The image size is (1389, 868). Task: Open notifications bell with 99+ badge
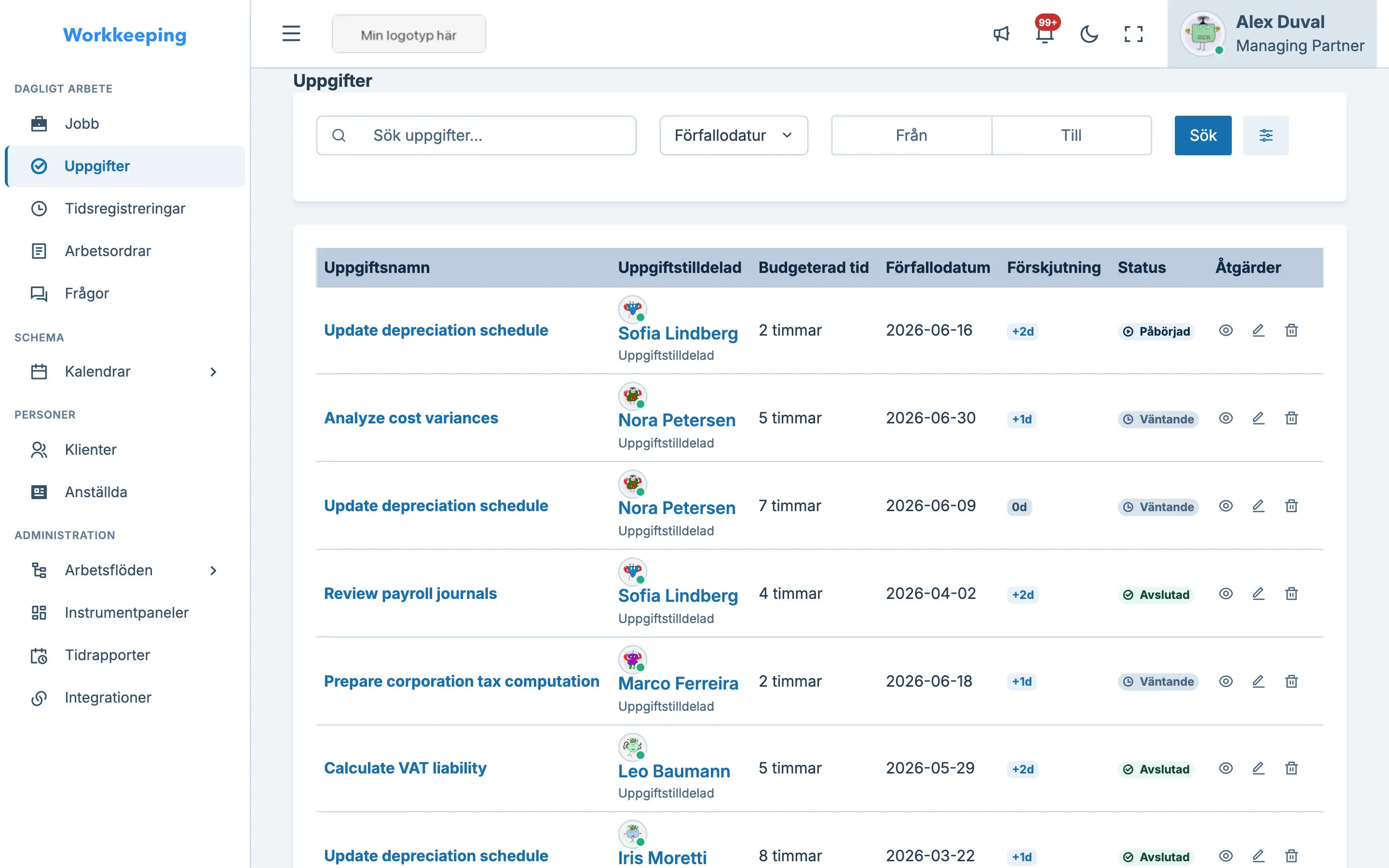click(x=1045, y=34)
